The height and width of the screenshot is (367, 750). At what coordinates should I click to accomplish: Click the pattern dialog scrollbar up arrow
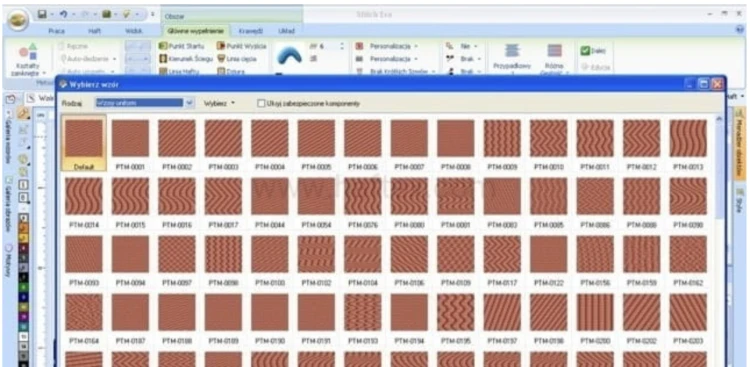click(x=719, y=120)
